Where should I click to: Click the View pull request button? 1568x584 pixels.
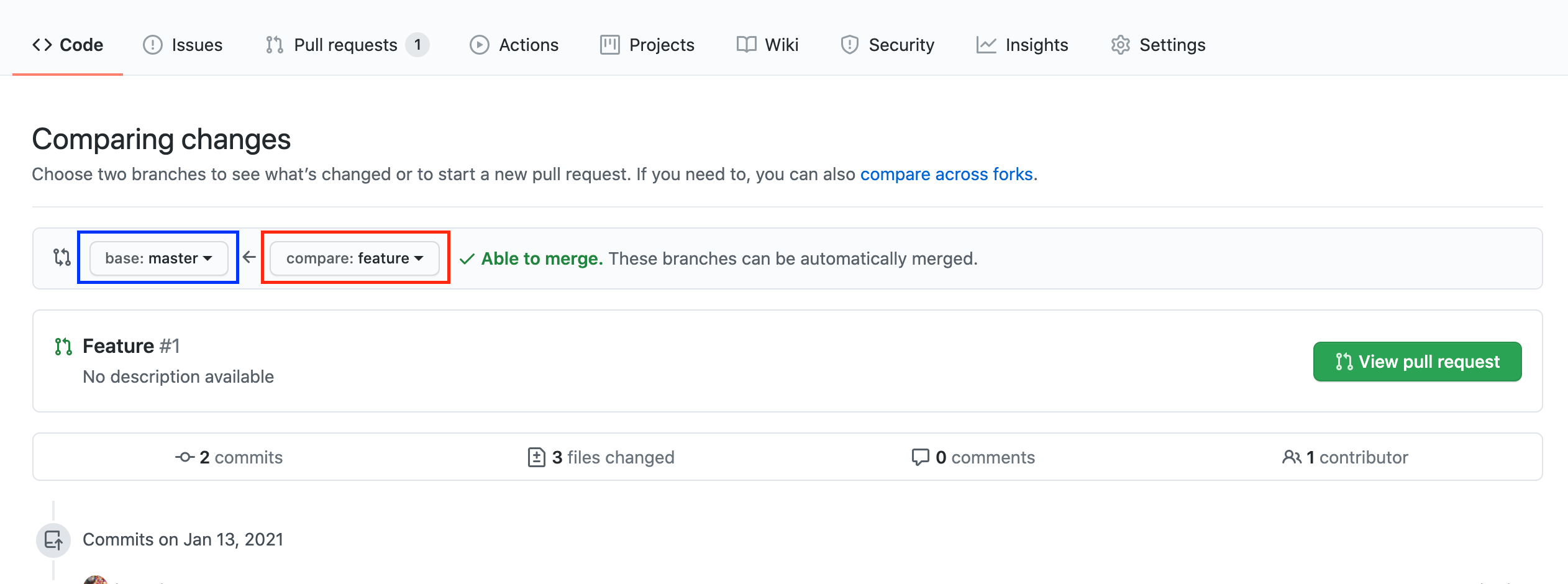pos(1416,361)
